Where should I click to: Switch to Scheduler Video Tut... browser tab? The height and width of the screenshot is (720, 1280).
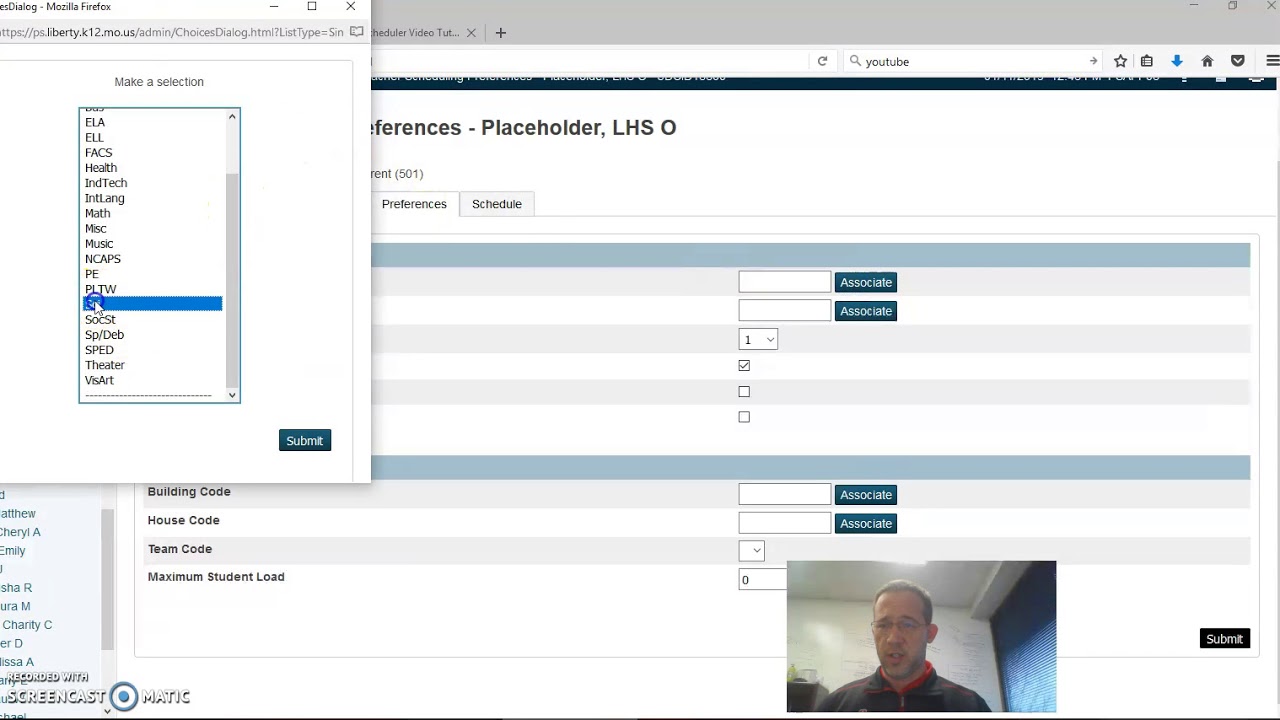(415, 32)
